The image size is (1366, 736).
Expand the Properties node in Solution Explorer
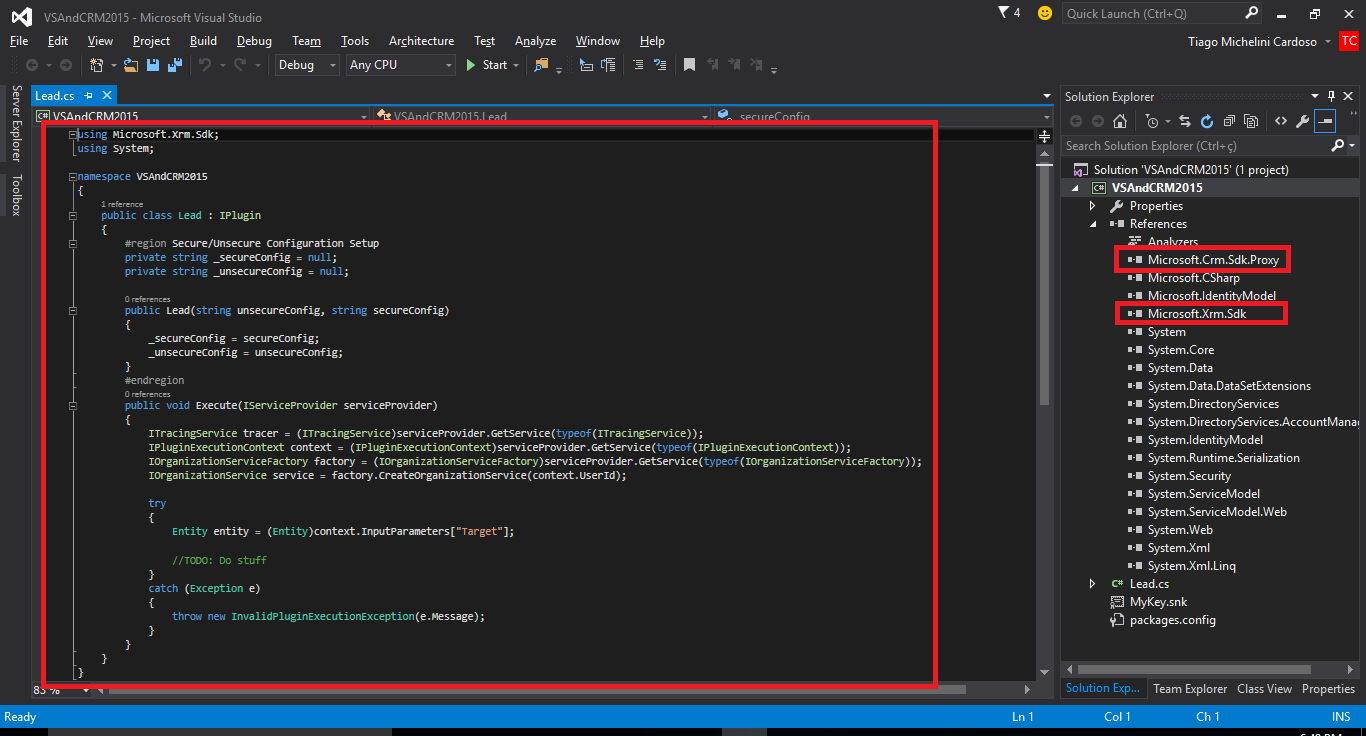tap(1093, 206)
